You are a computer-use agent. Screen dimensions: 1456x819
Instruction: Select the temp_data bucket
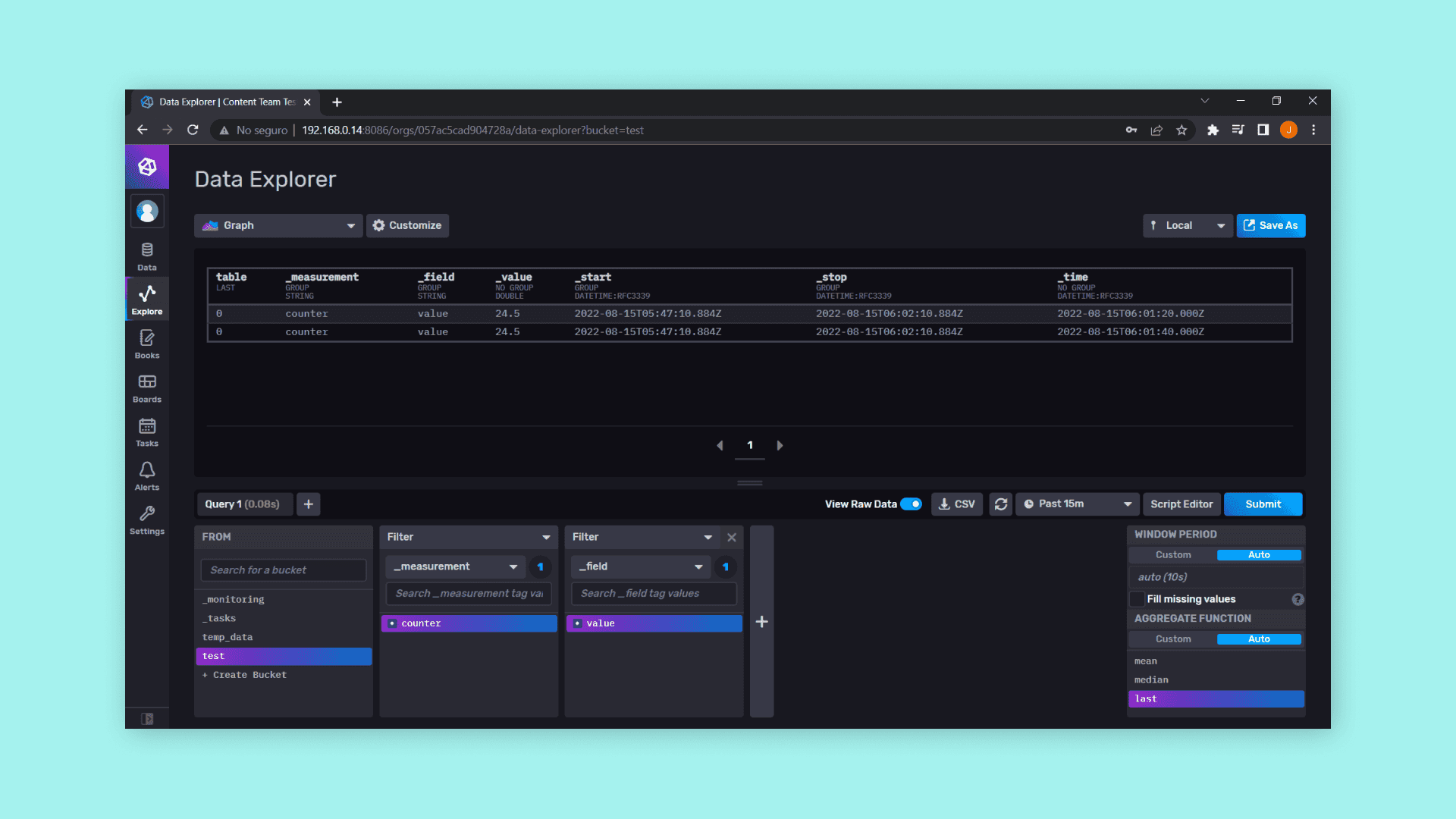click(227, 637)
